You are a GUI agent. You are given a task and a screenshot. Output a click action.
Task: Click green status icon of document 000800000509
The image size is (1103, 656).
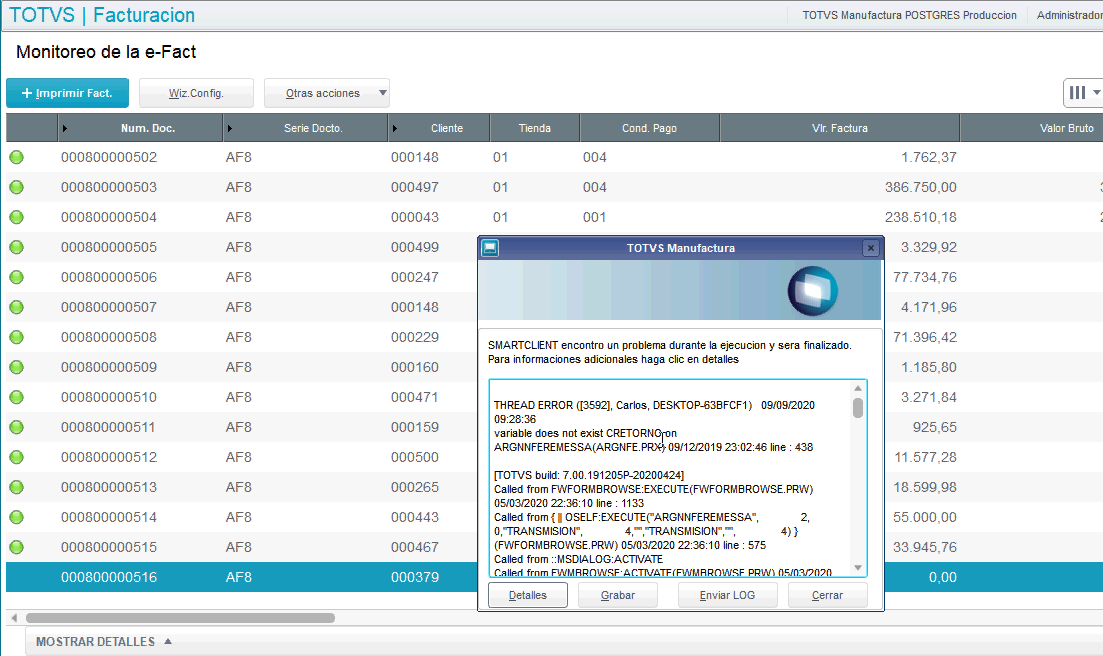pos(16,367)
